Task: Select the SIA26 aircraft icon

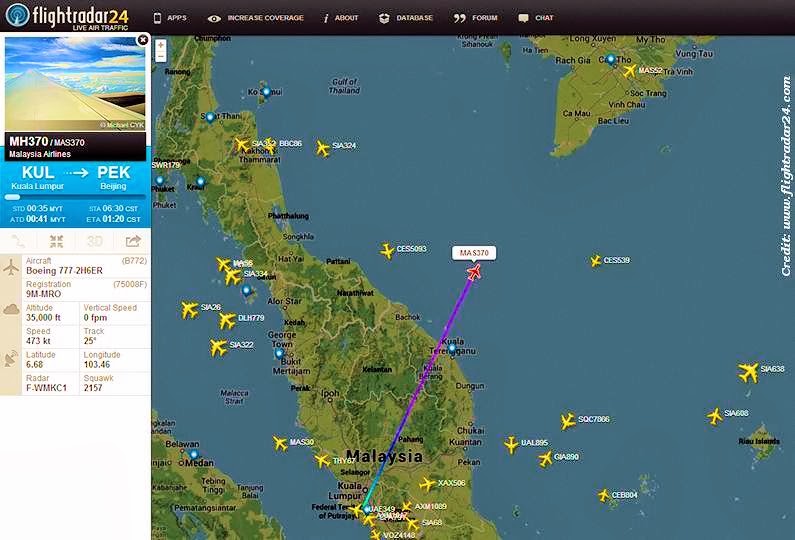Action: click(190, 309)
